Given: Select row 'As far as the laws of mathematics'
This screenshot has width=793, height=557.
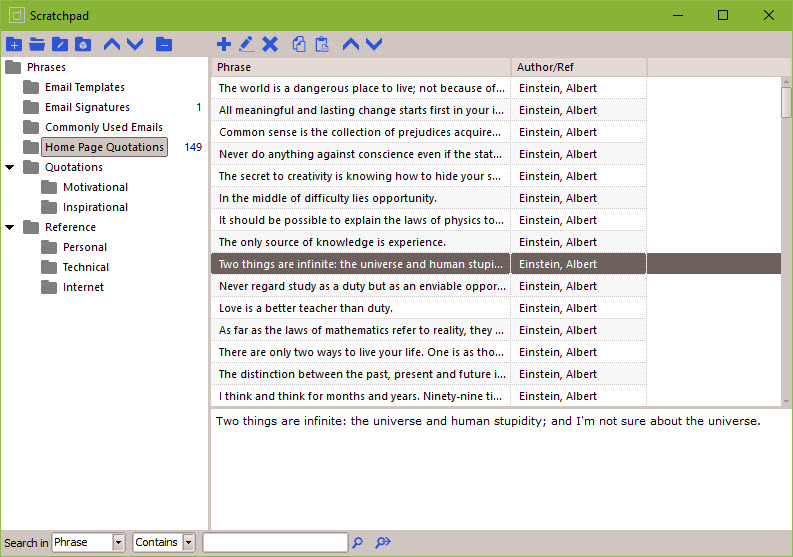Looking at the screenshot, I should pos(429,330).
